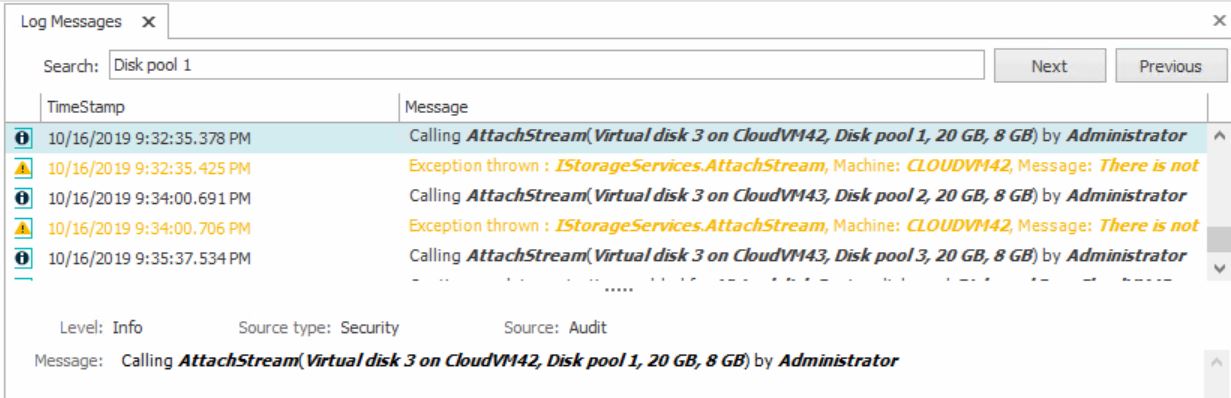Select the exception row at 9:32:35.425 PM

click(x=610, y=167)
